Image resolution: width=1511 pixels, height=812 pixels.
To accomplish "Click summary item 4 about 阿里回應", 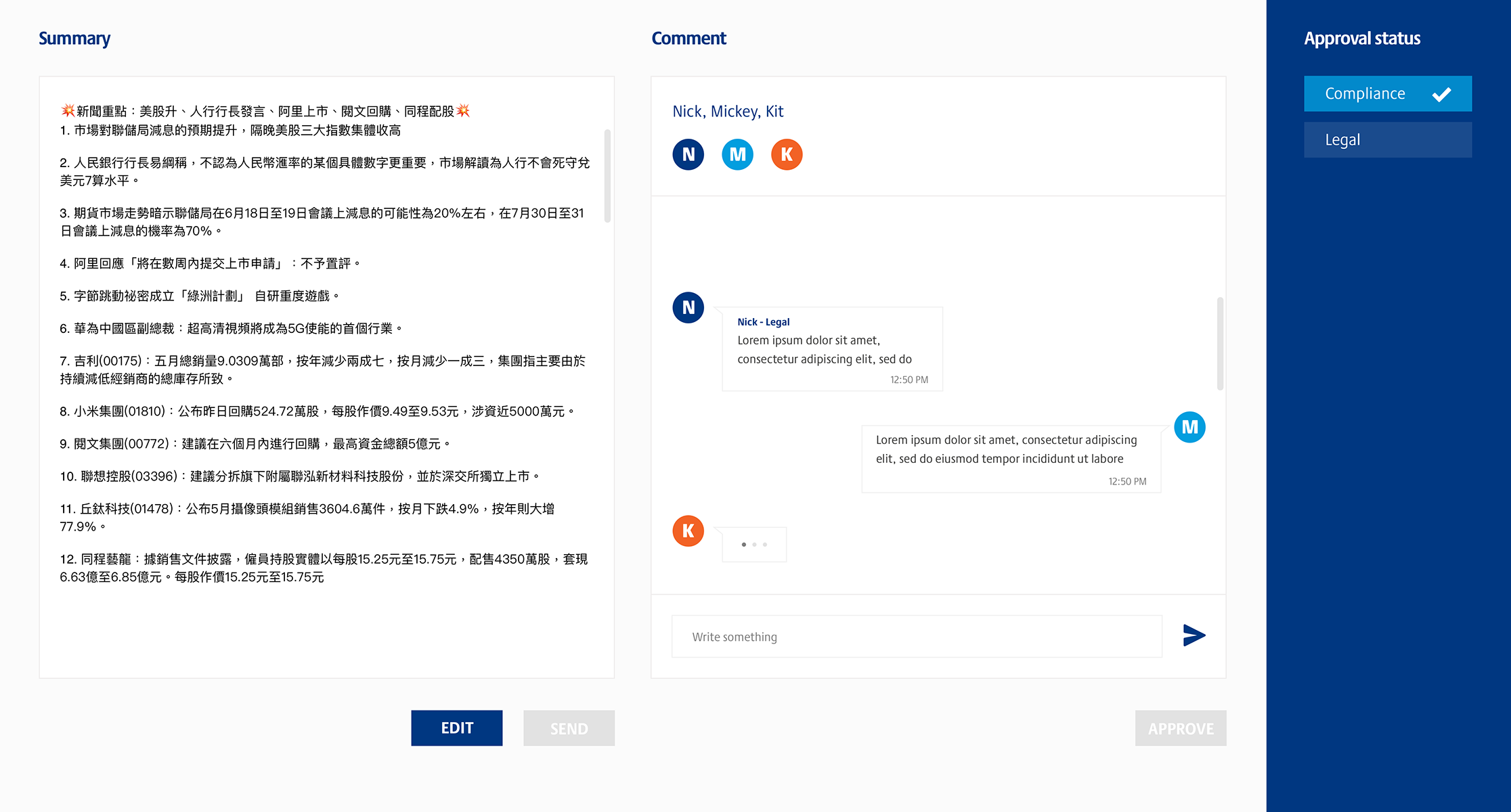I will [x=210, y=263].
